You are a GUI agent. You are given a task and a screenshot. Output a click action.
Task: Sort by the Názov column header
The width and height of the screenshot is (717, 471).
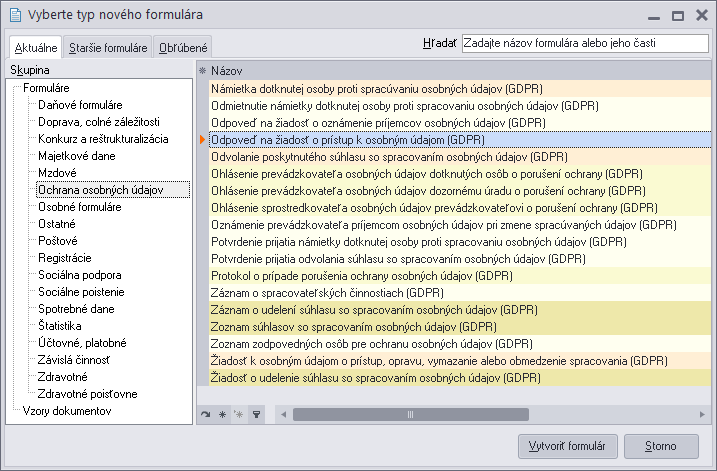[460, 71]
